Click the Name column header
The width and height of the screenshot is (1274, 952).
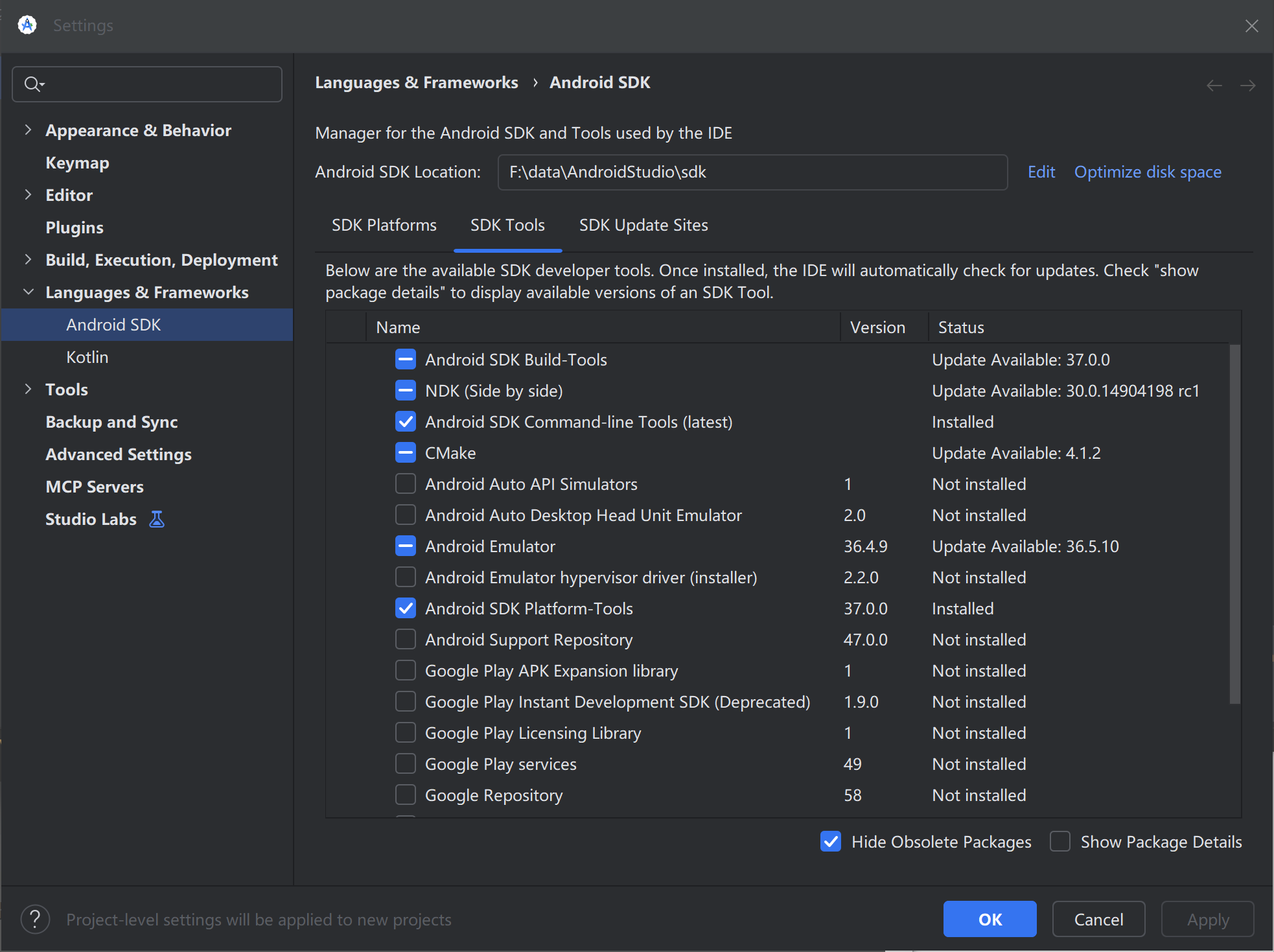coord(603,327)
